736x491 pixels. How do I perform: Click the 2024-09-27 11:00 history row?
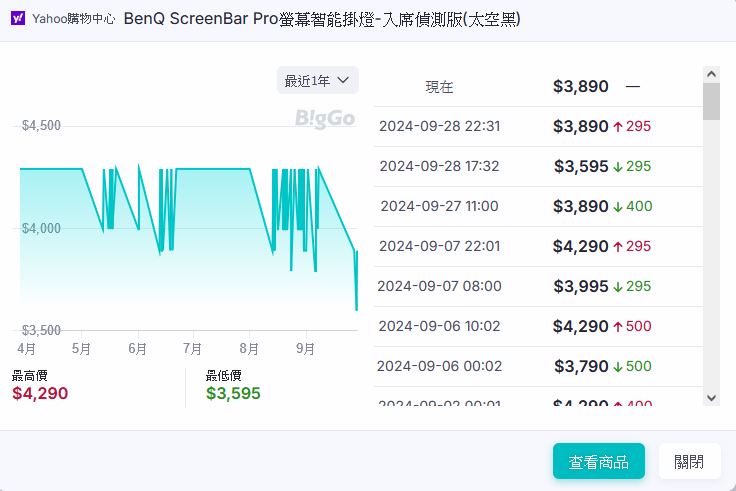coord(538,206)
